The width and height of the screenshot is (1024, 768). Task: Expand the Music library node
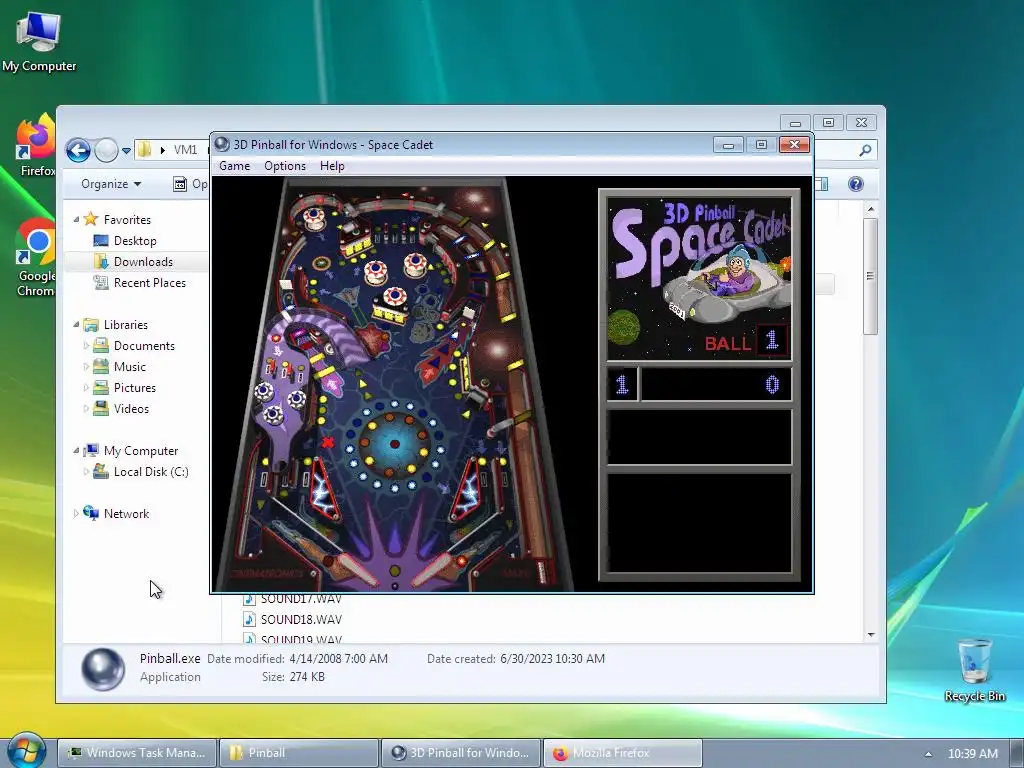coord(86,366)
